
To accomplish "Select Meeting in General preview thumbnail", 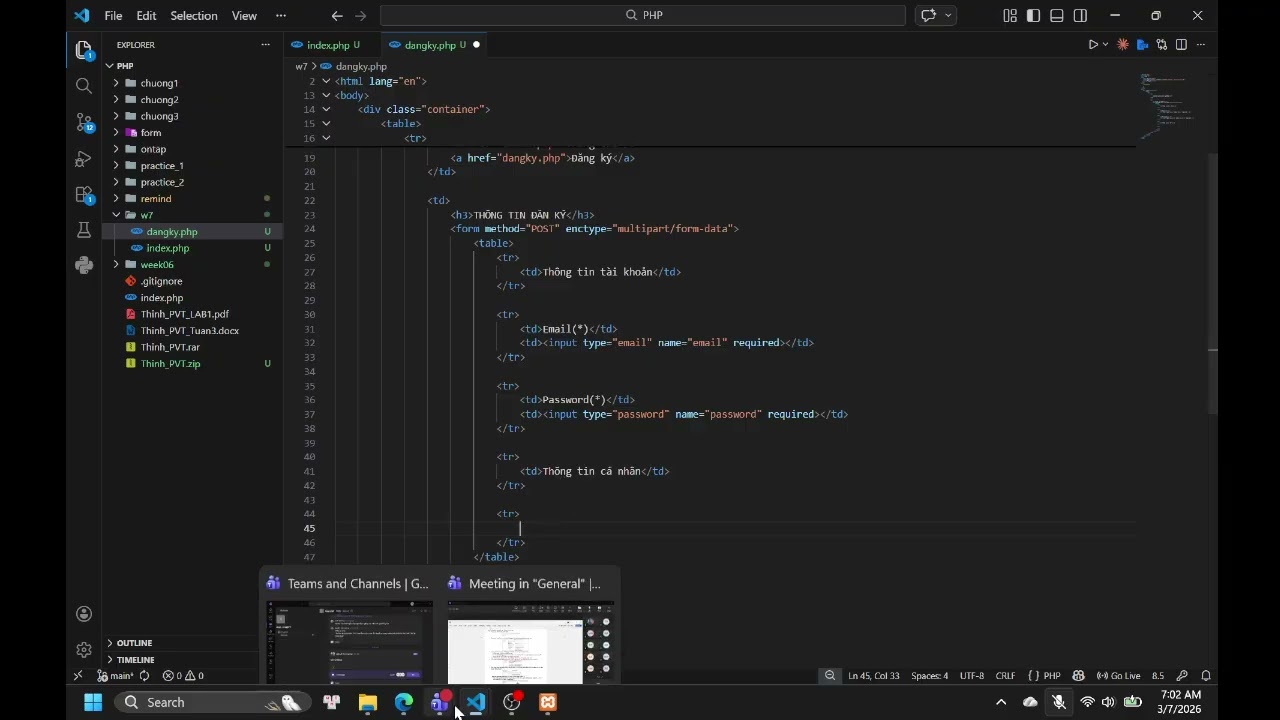I will (x=530, y=641).
